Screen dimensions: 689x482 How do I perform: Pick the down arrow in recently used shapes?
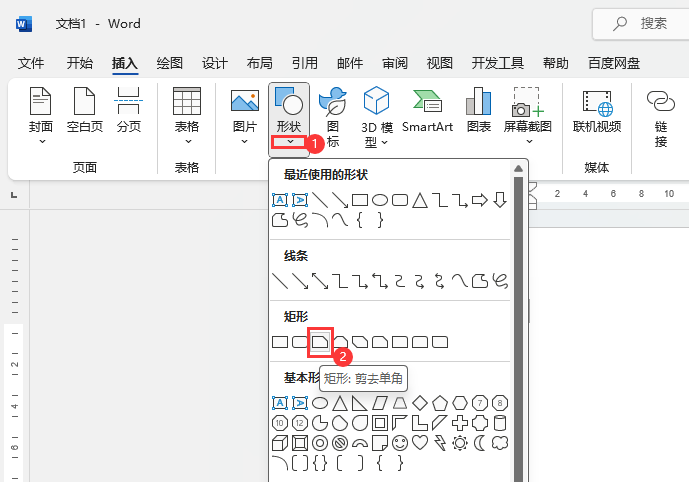click(500, 200)
